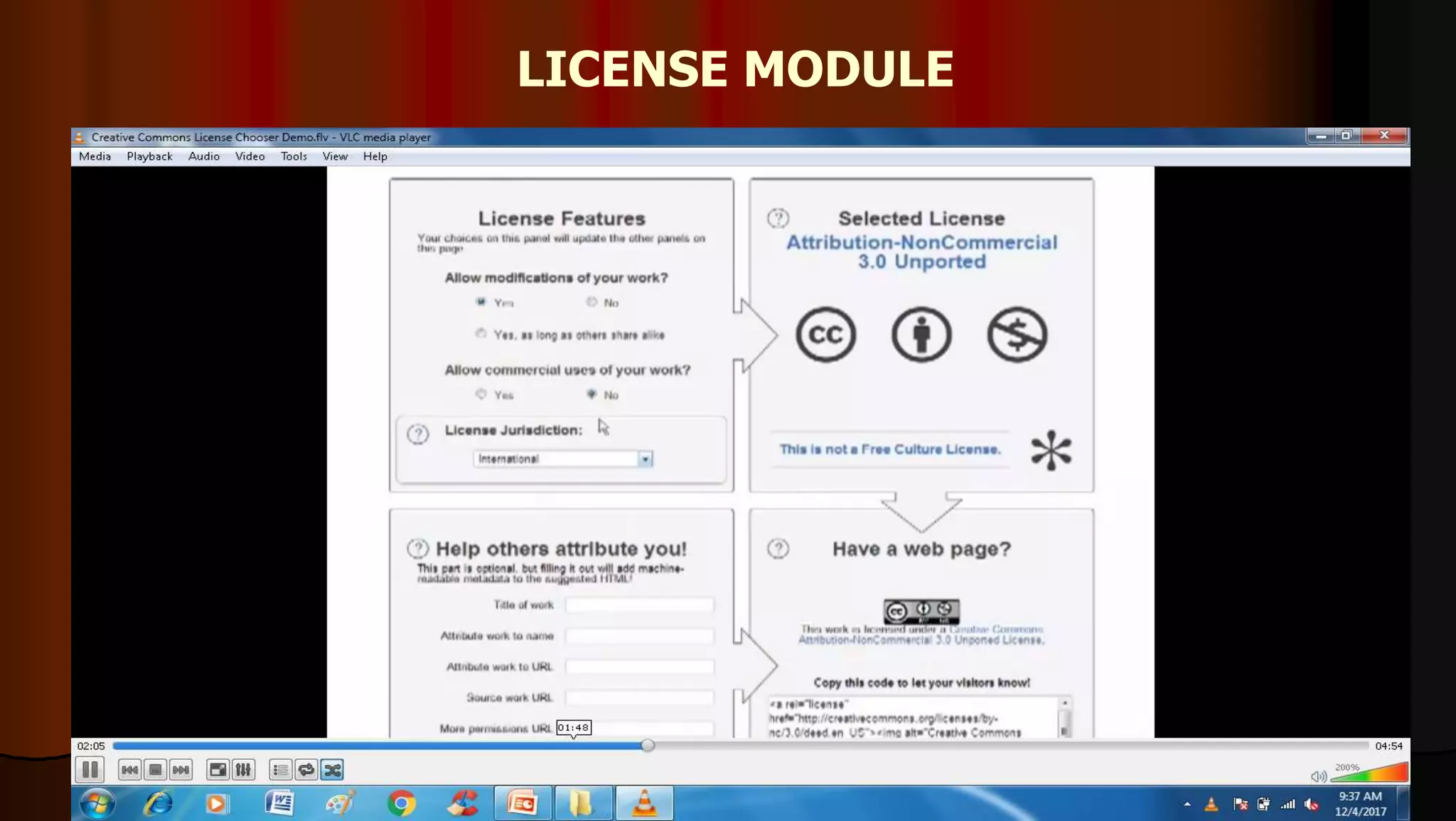Click the Source work URL field

click(639, 698)
